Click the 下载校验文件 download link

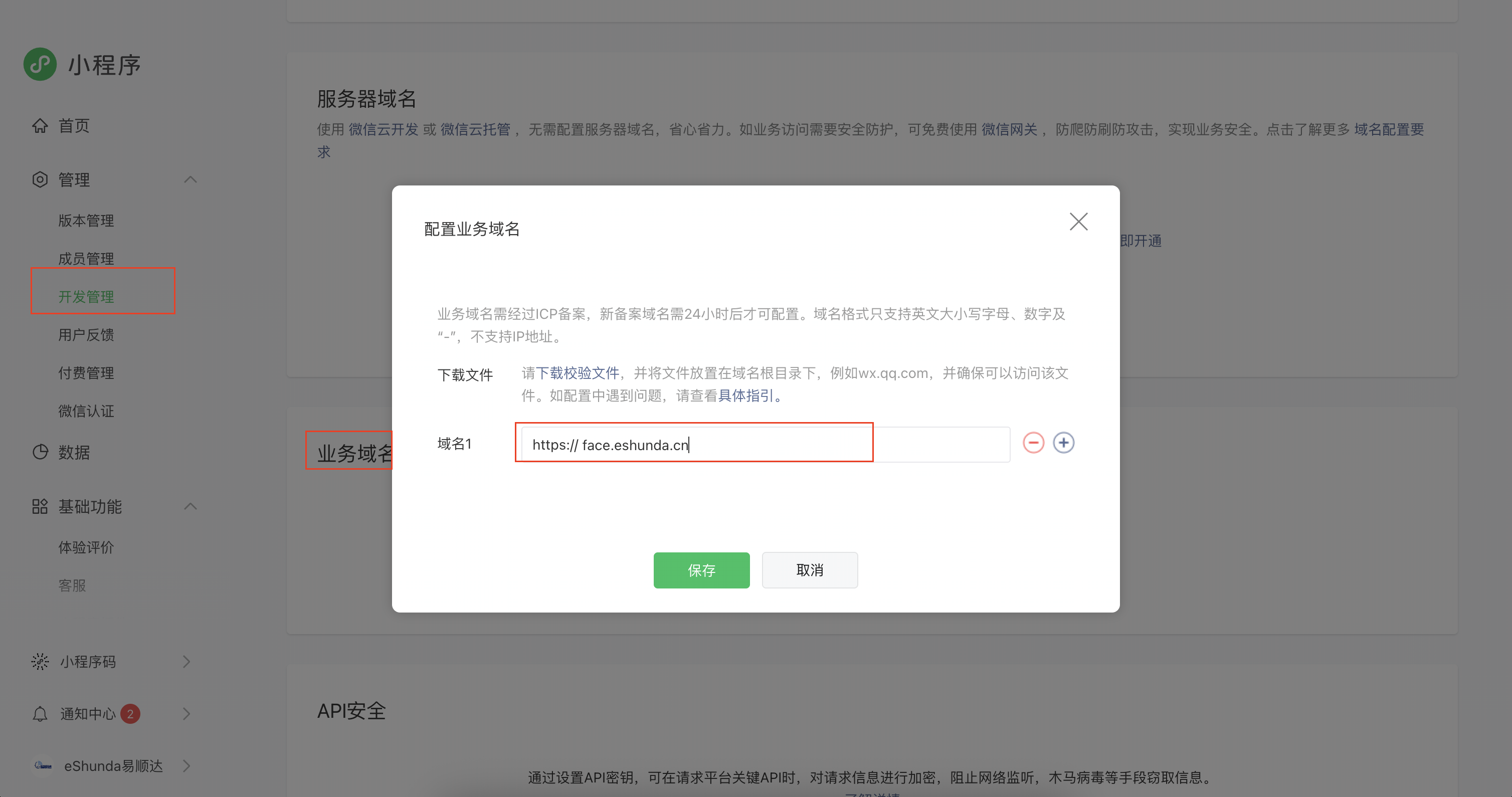coord(578,372)
